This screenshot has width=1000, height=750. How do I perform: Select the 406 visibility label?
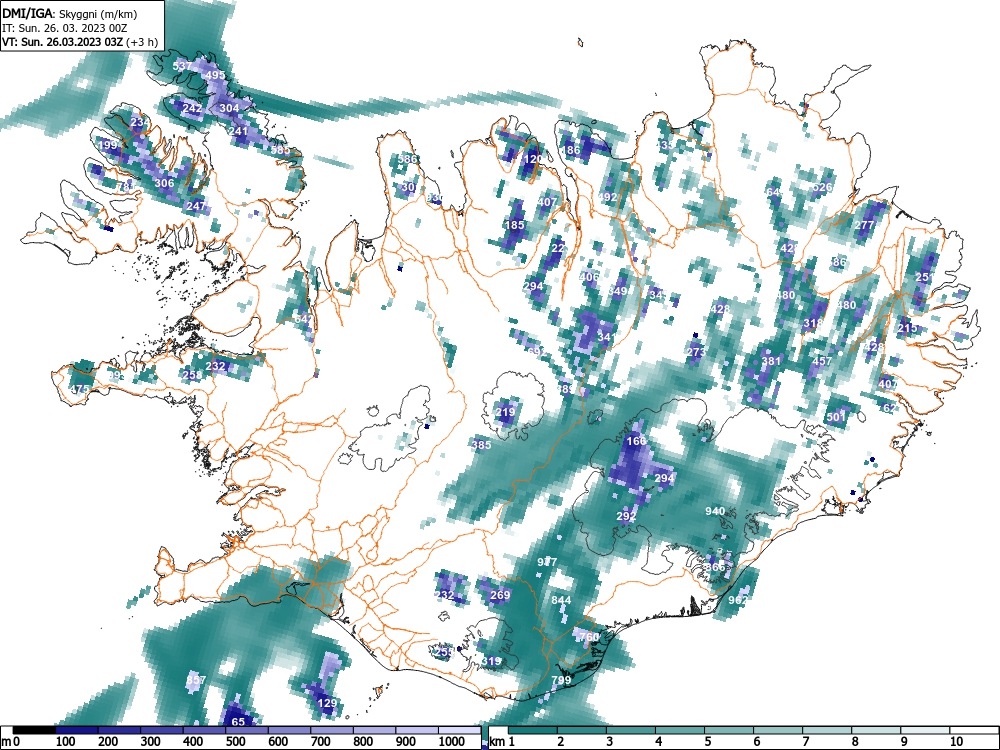[x=589, y=277]
